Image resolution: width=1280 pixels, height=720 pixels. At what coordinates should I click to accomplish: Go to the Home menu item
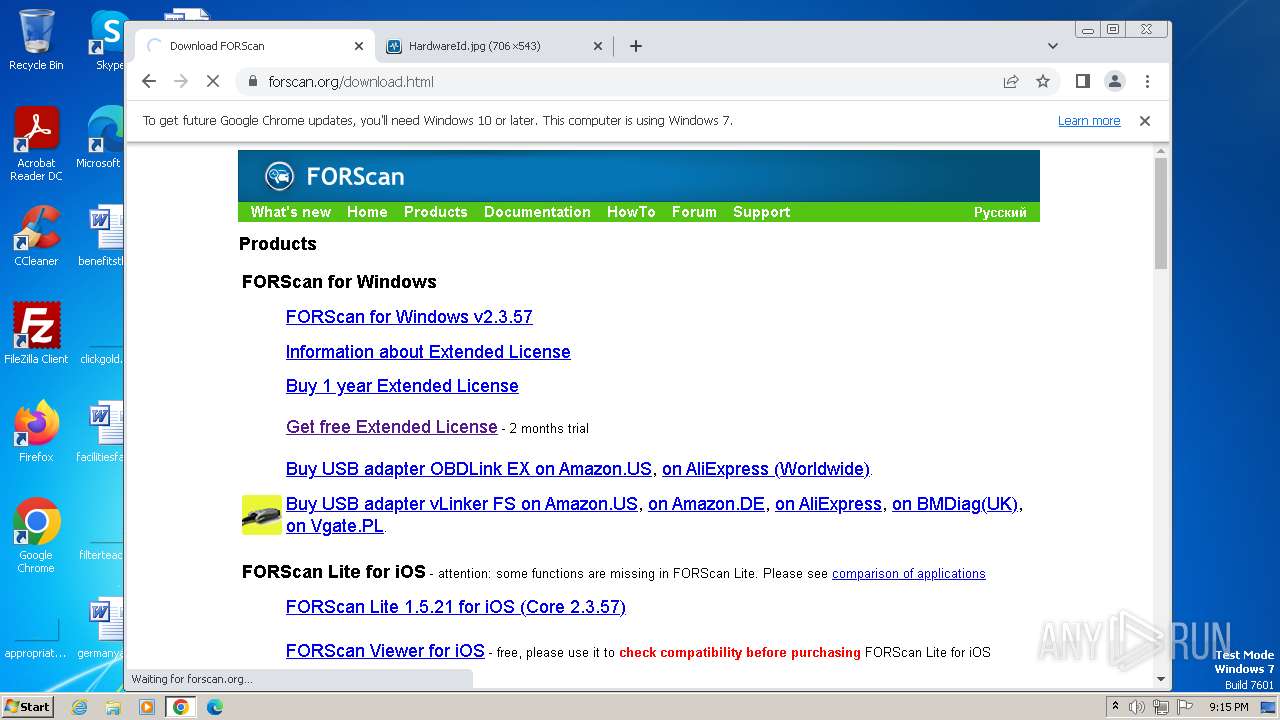tap(367, 212)
